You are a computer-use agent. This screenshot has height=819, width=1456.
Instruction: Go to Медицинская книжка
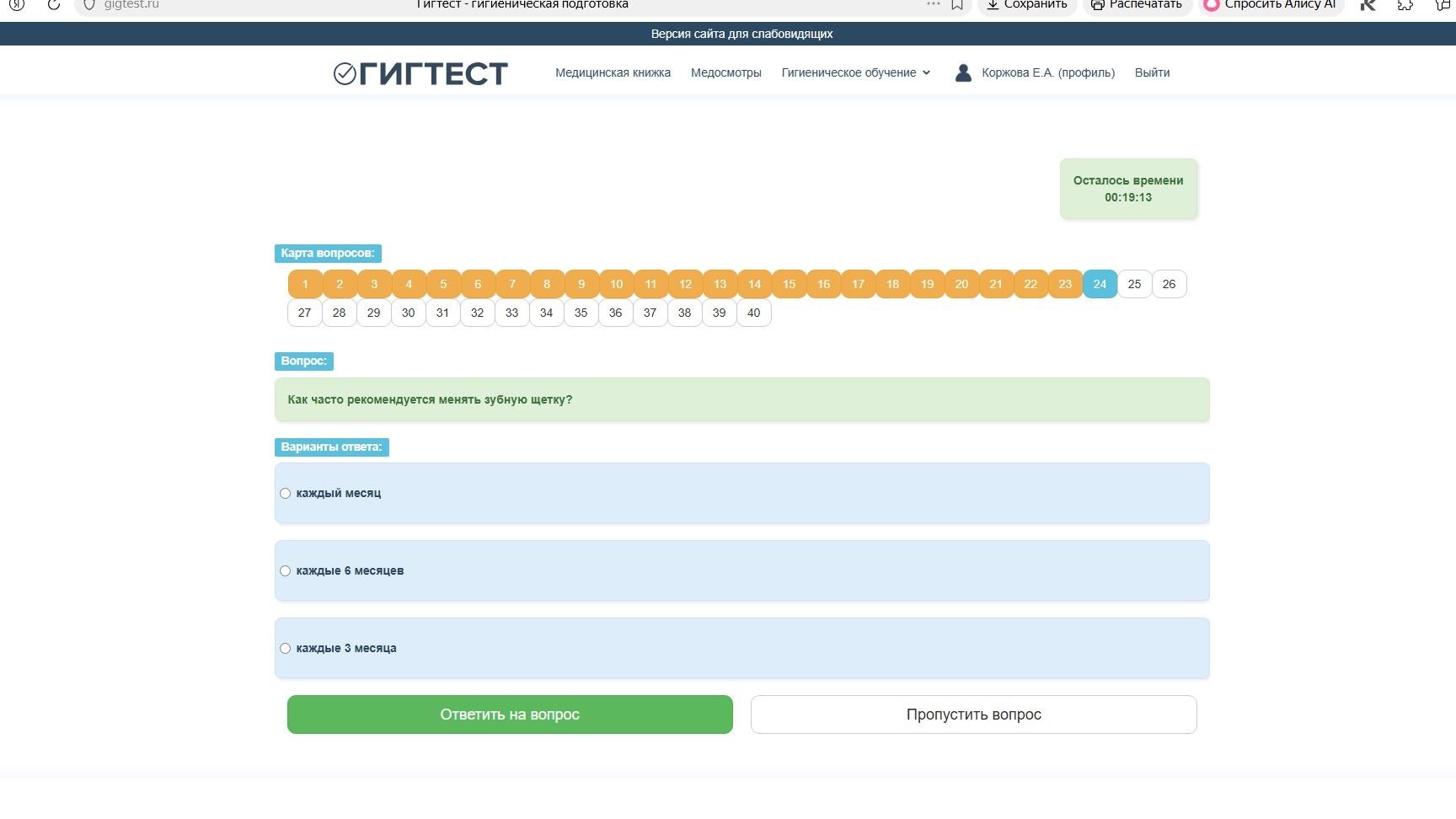point(613,72)
